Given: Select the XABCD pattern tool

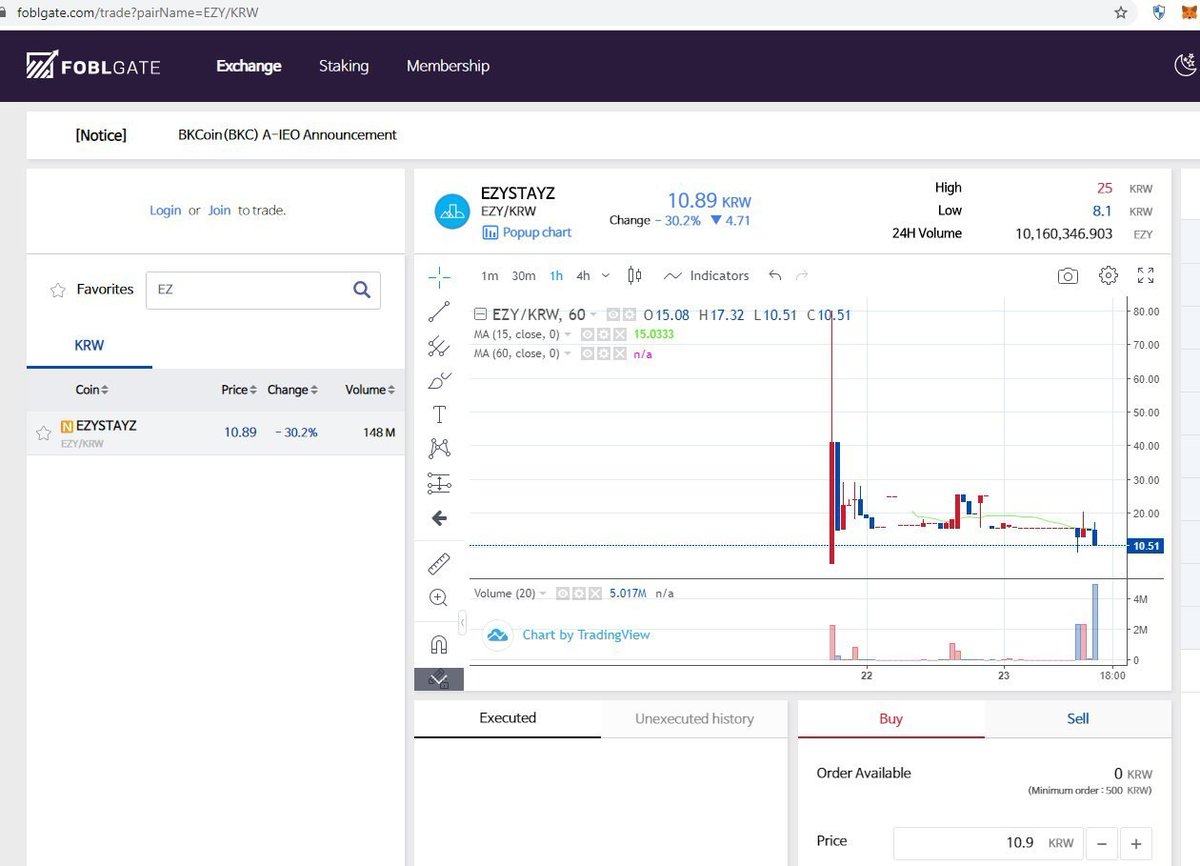Looking at the screenshot, I should [x=438, y=448].
